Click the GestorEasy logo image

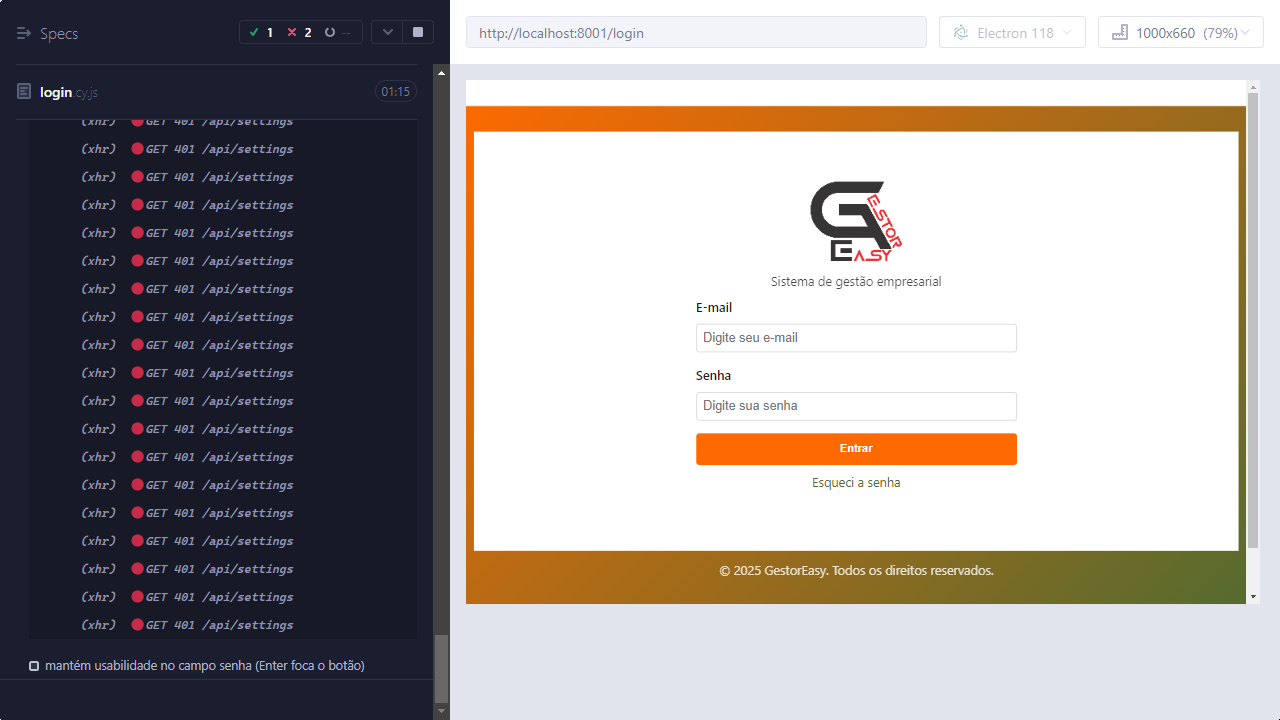(x=856, y=221)
